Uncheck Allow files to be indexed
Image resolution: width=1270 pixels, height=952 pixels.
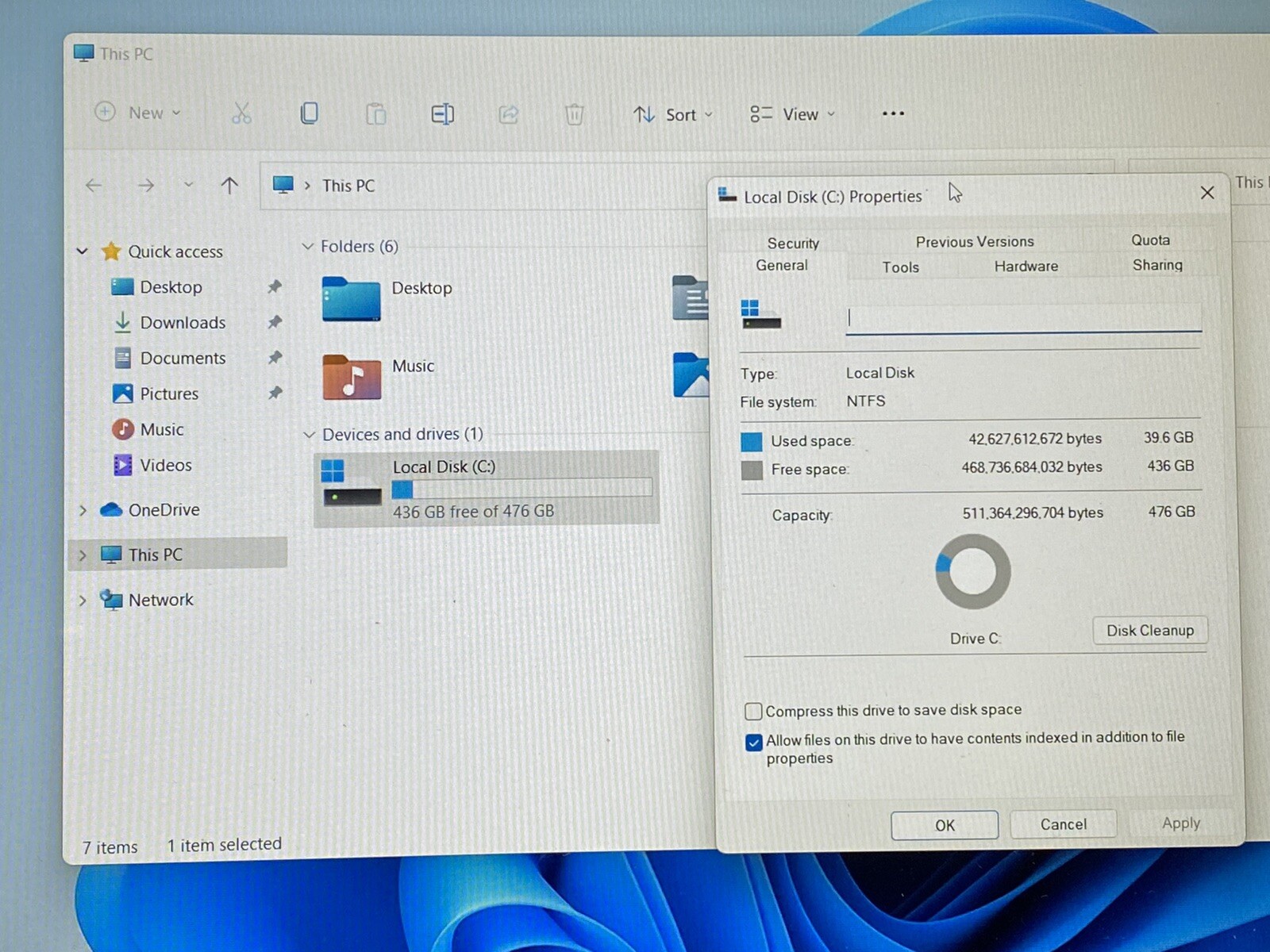click(x=753, y=743)
